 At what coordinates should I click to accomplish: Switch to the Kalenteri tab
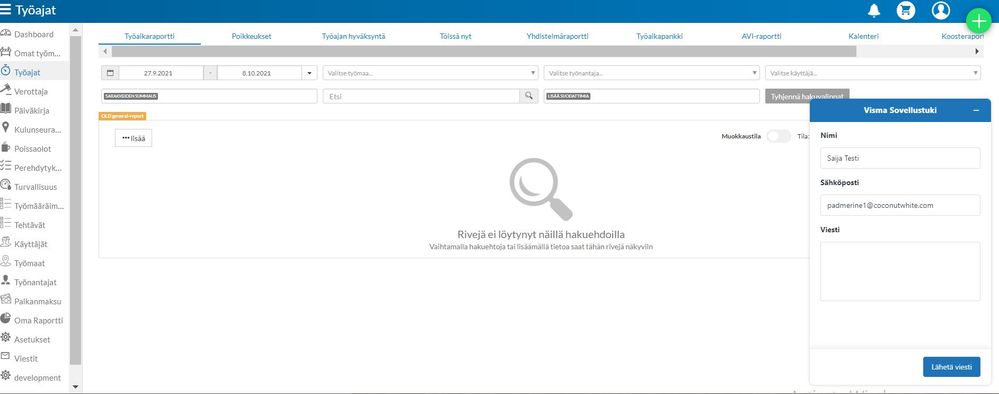(x=863, y=36)
